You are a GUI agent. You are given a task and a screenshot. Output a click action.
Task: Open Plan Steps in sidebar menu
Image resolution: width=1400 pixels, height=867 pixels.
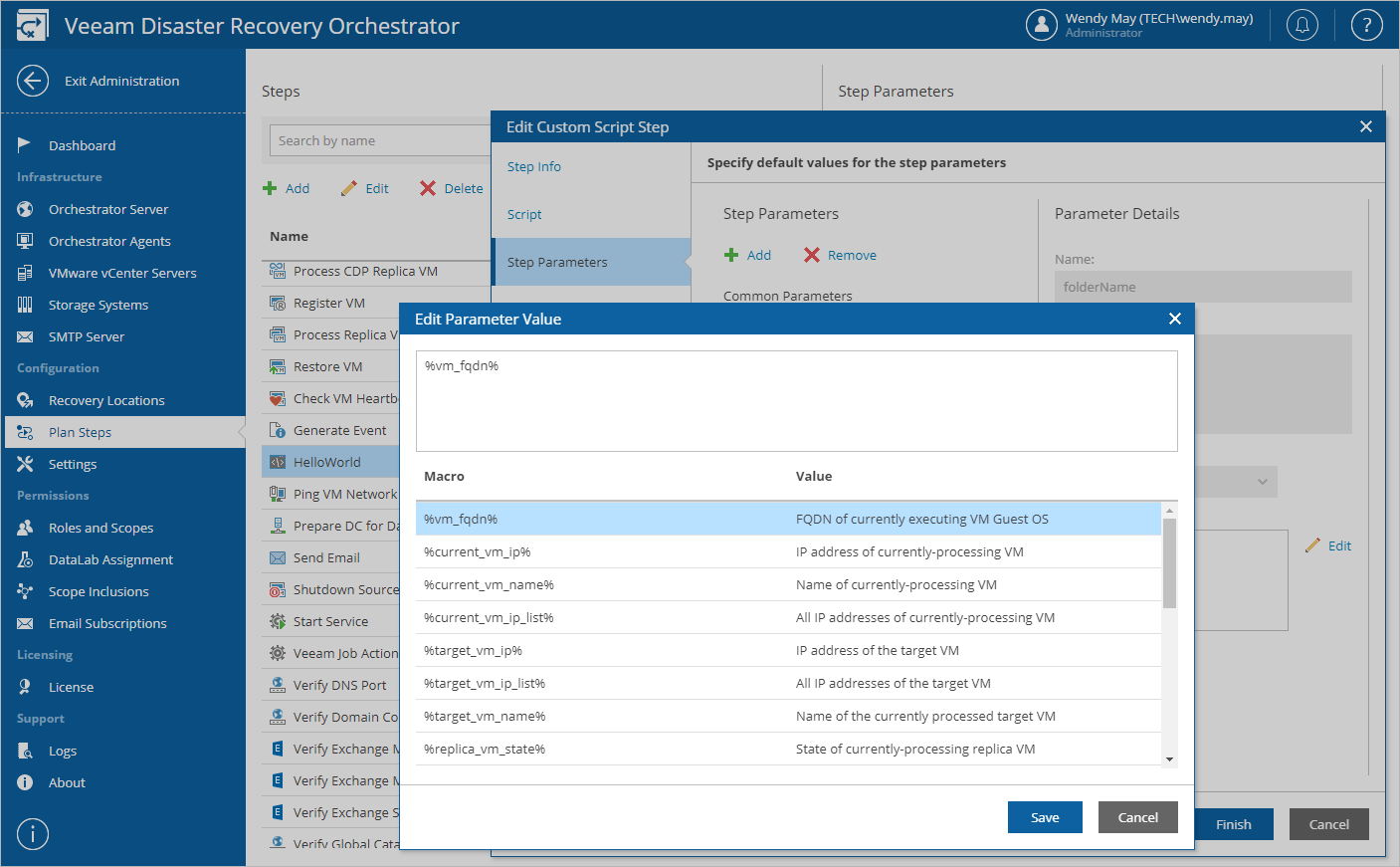click(x=124, y=432)
